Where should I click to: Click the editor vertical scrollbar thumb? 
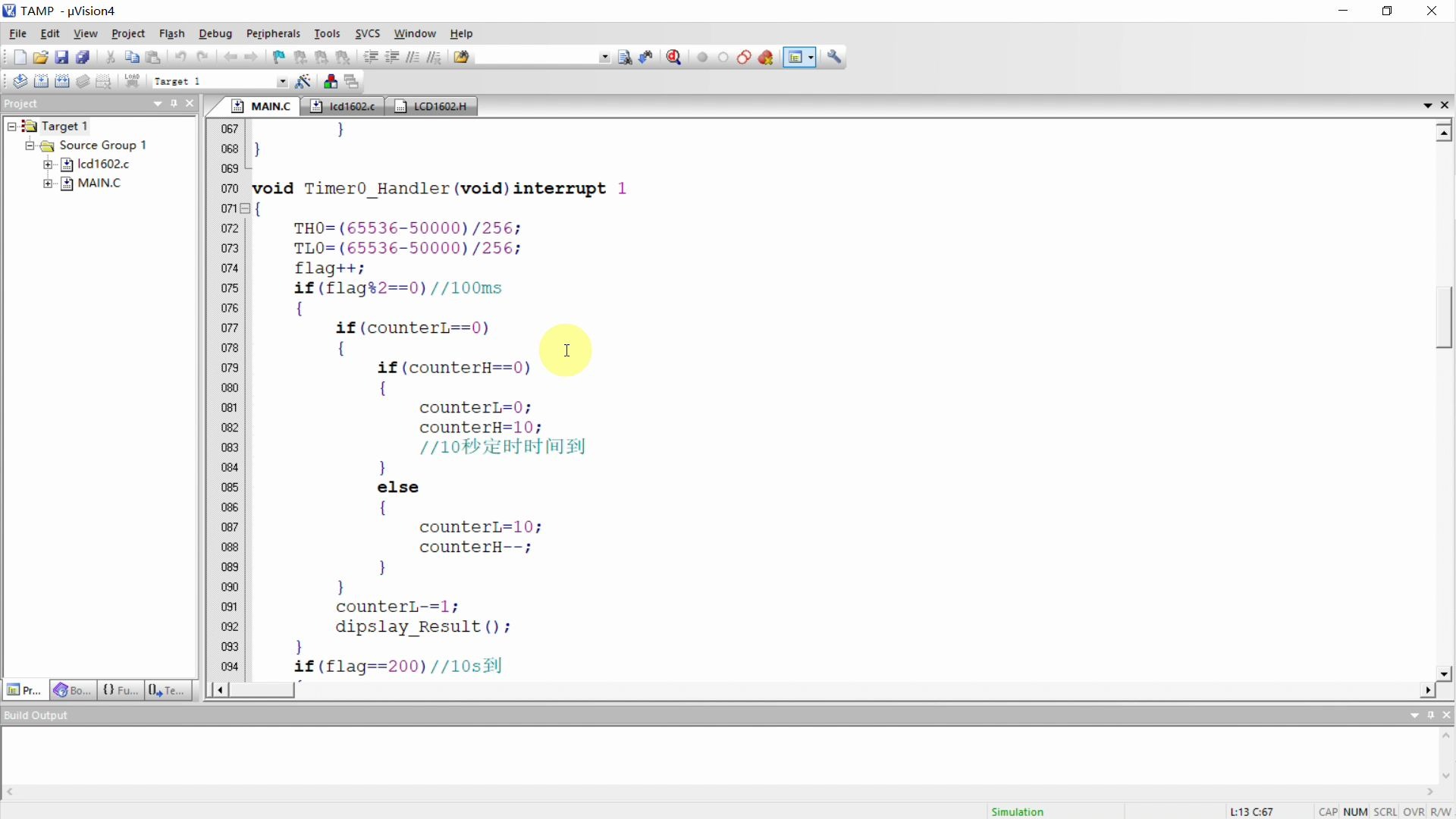1444,317
